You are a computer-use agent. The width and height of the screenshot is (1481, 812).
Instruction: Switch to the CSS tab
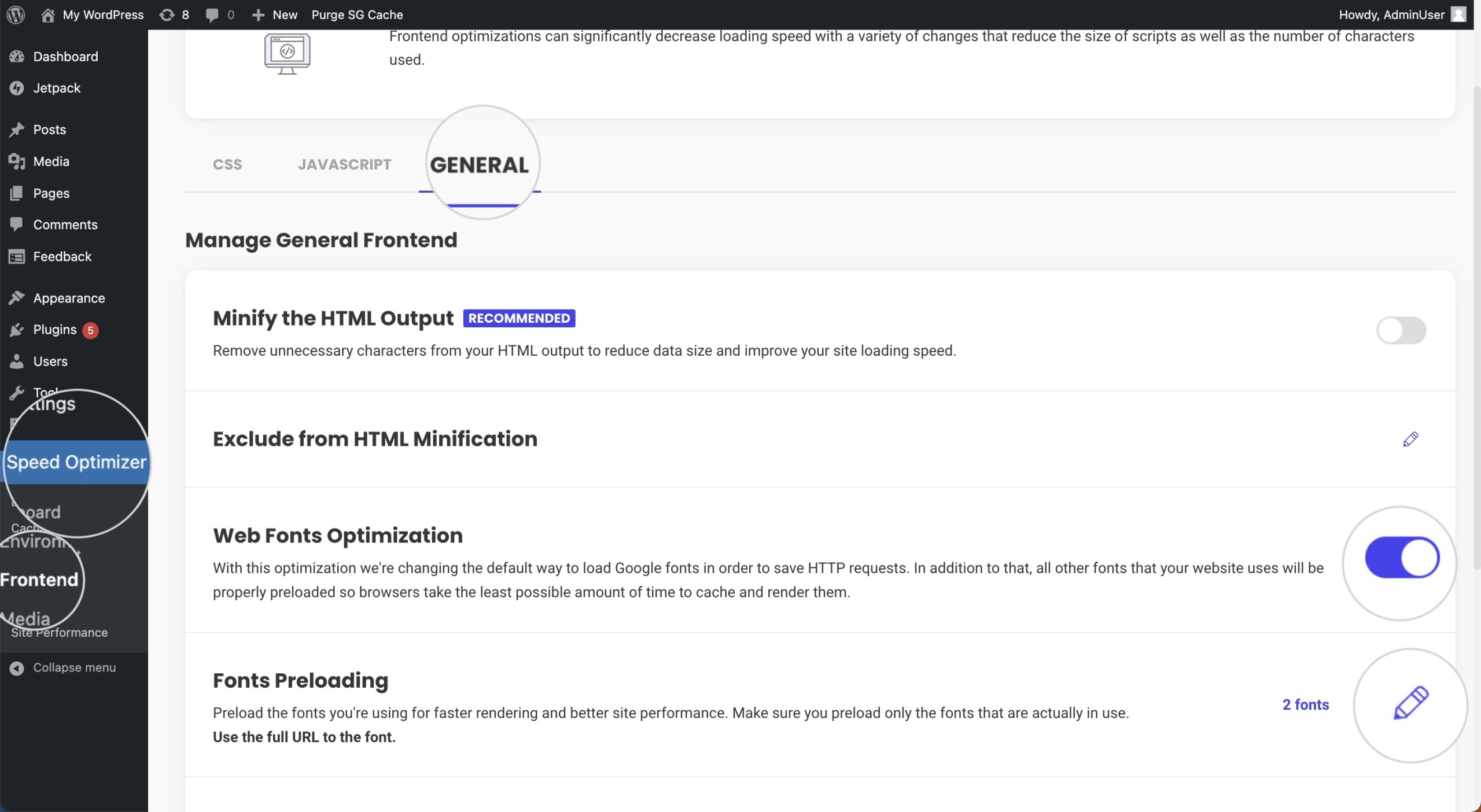point(227,165)
